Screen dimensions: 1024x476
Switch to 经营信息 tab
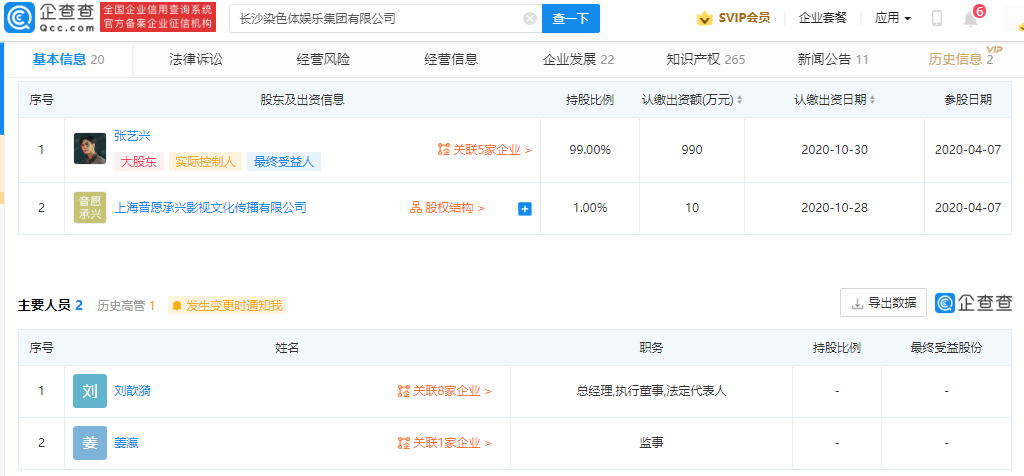click(x=451, y=59)
